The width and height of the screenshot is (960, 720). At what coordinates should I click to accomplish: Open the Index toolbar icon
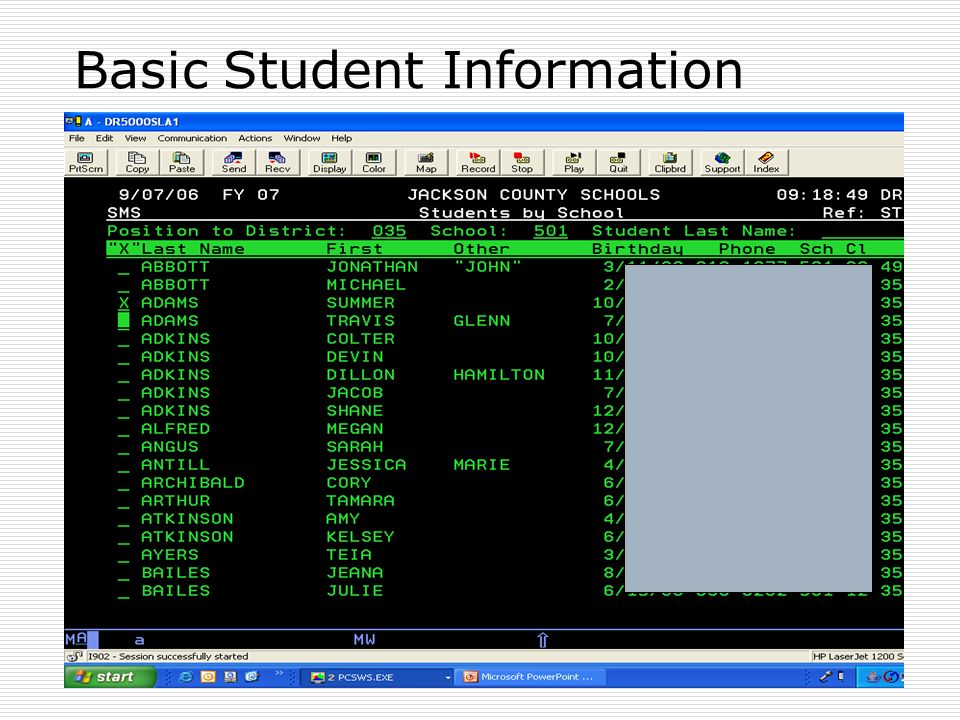pos(766,162)
